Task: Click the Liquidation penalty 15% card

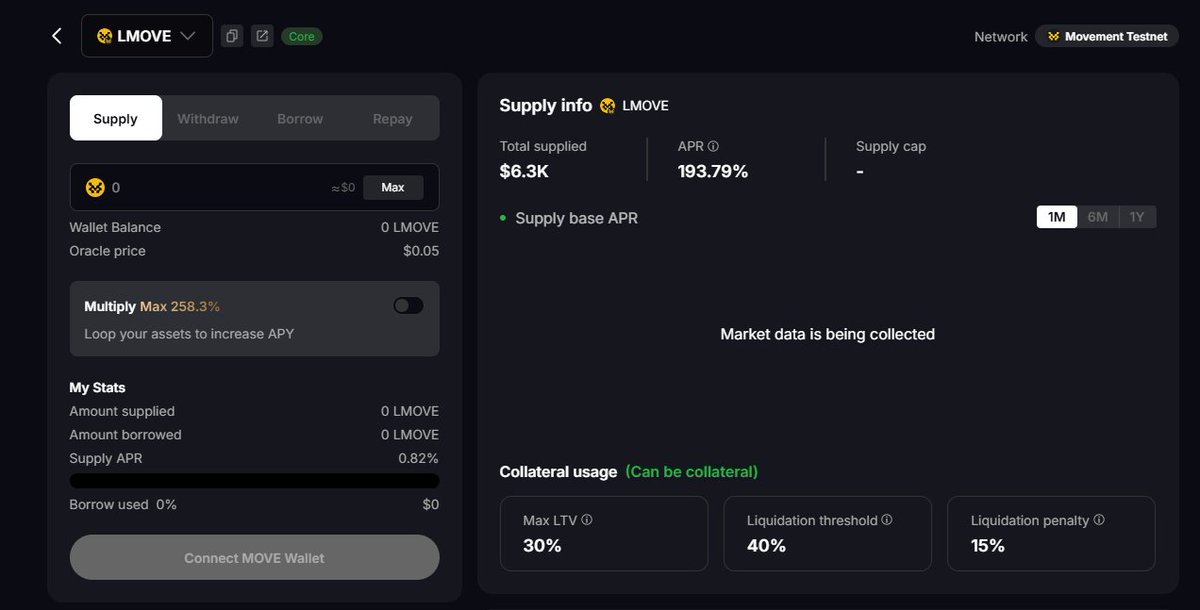Action: pos(1051,533)
